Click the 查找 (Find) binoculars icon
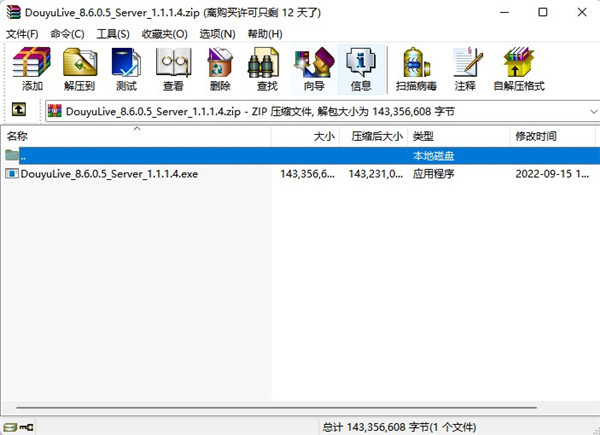 tap(267, 68)
